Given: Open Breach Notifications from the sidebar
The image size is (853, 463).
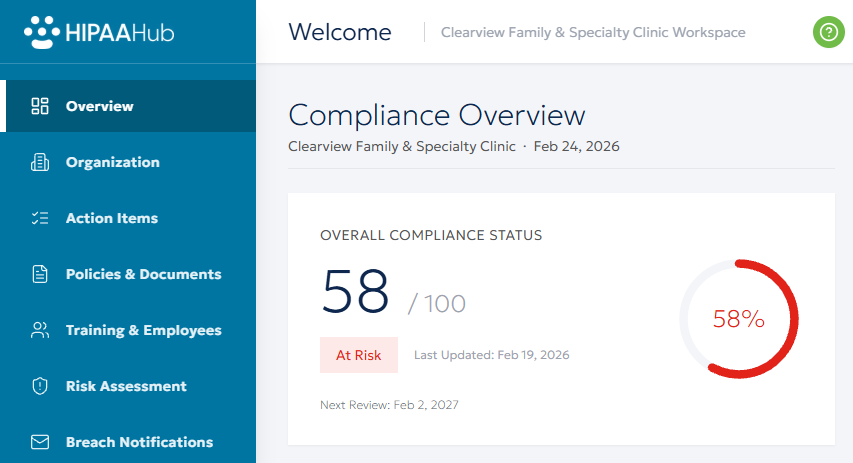Looking at the screenshot, I should point(139,442).
